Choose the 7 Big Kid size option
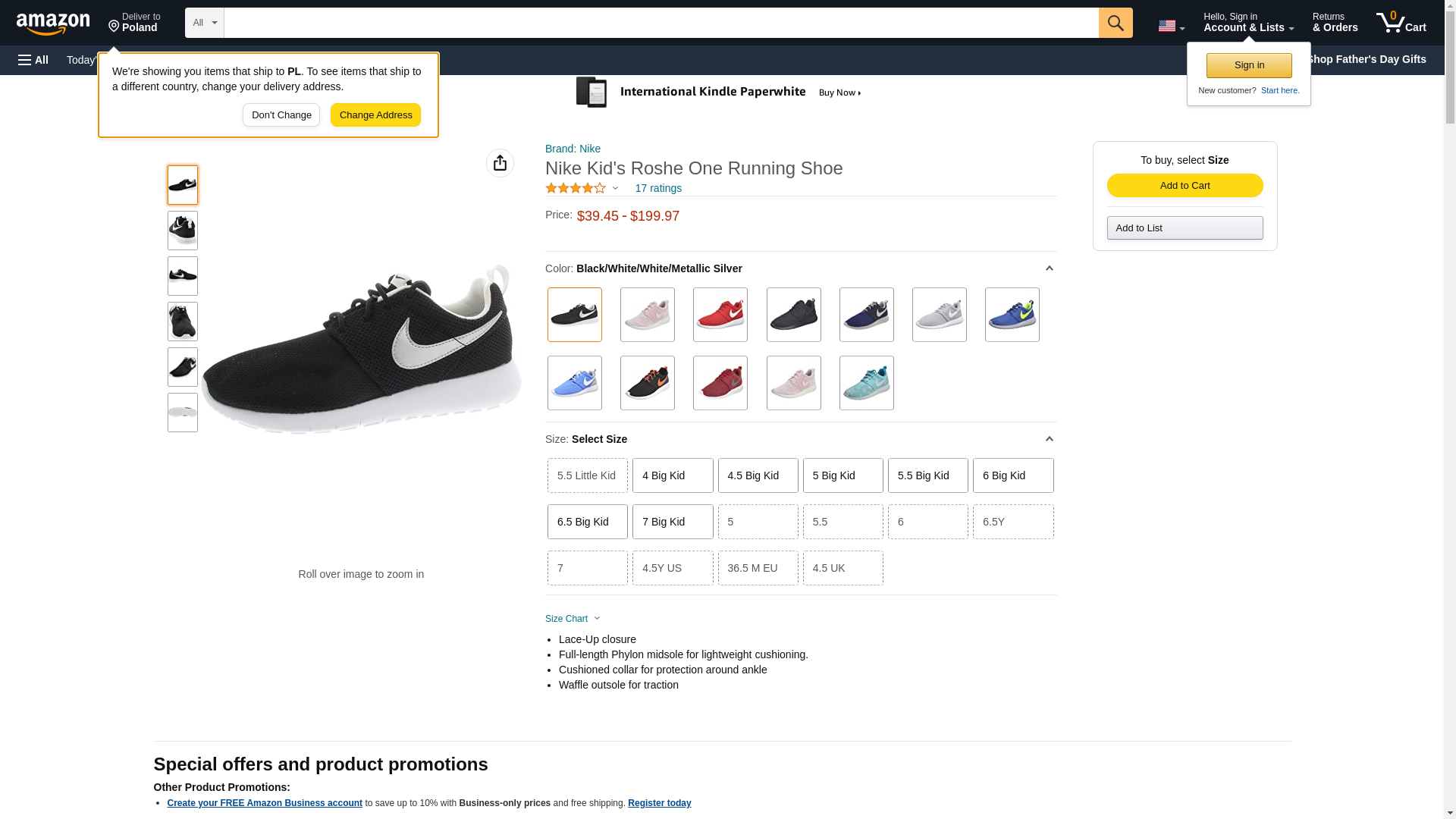 point(672,522)
